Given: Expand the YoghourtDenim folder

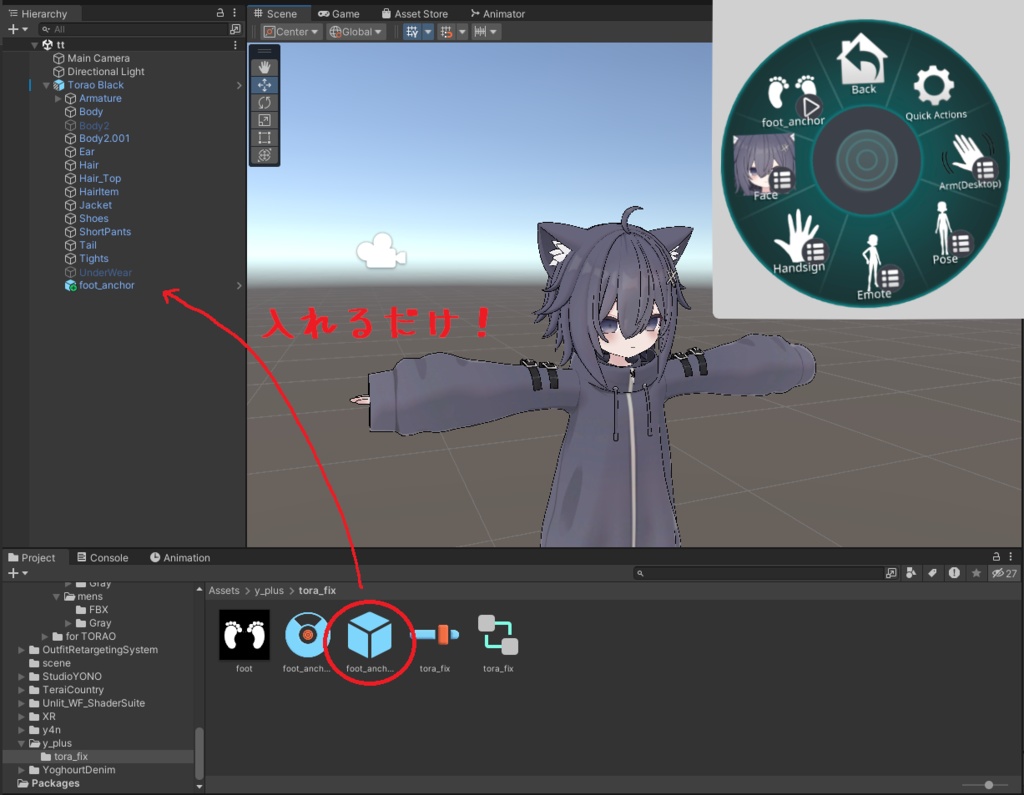Looking at the screenshot, I should [22, 770].
